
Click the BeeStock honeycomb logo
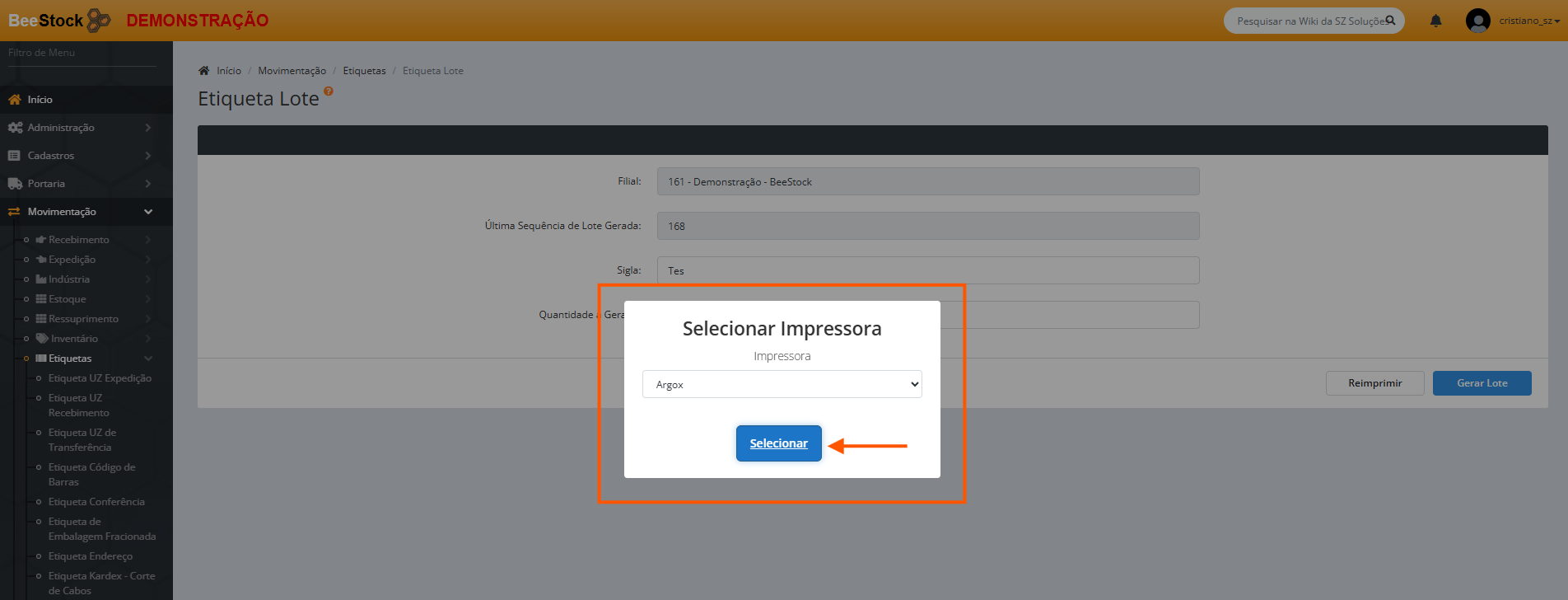99,21
